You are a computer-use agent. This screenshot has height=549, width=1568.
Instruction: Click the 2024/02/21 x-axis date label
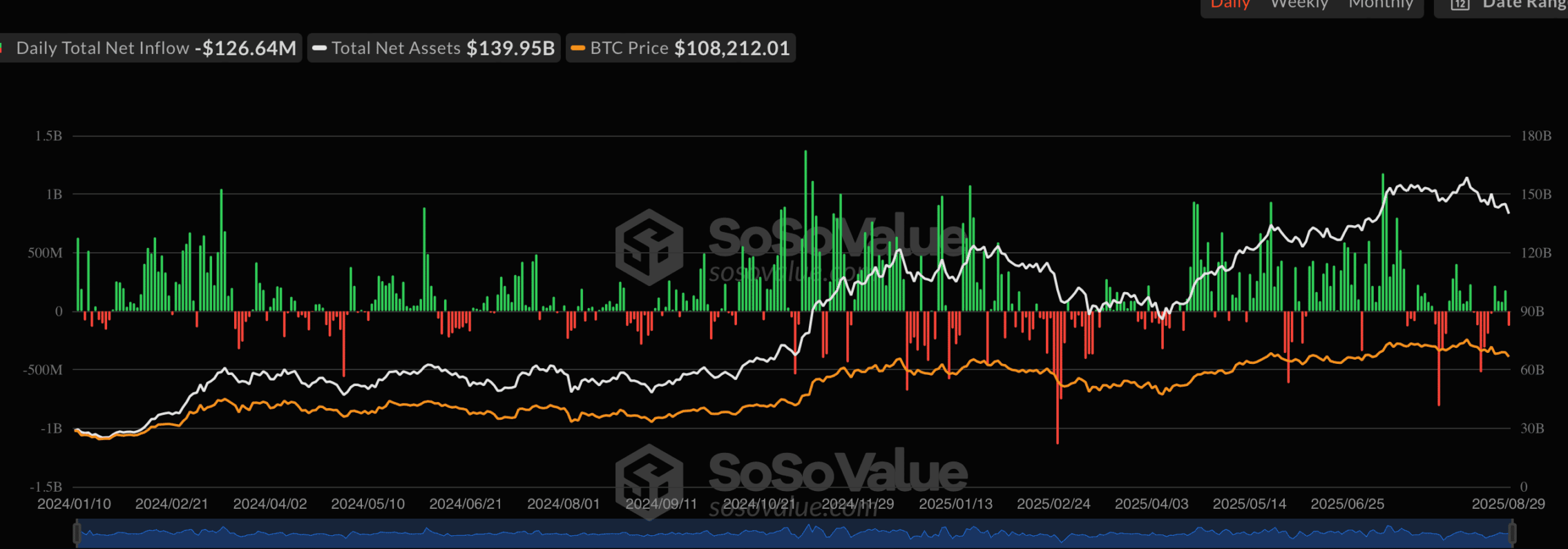click(x=171, y=504)
